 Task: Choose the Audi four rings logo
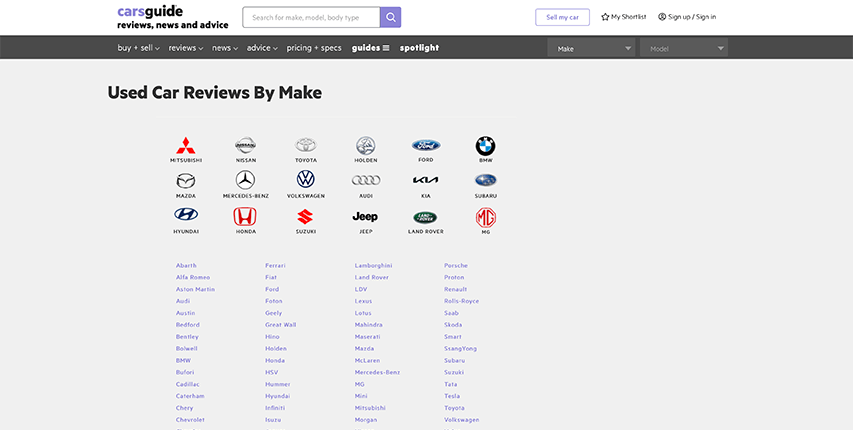(x=366, y=180)
